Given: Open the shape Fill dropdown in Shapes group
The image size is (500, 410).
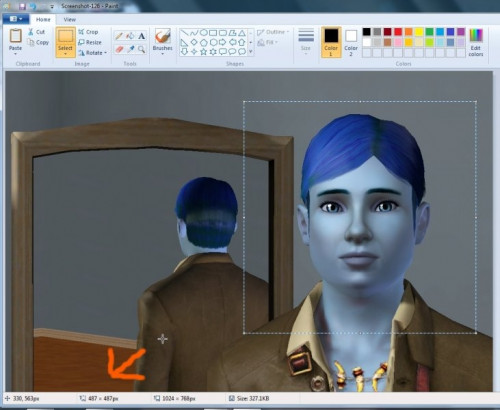Looking at the screenshot, I should pyautogui.click(x=268, y=42).
